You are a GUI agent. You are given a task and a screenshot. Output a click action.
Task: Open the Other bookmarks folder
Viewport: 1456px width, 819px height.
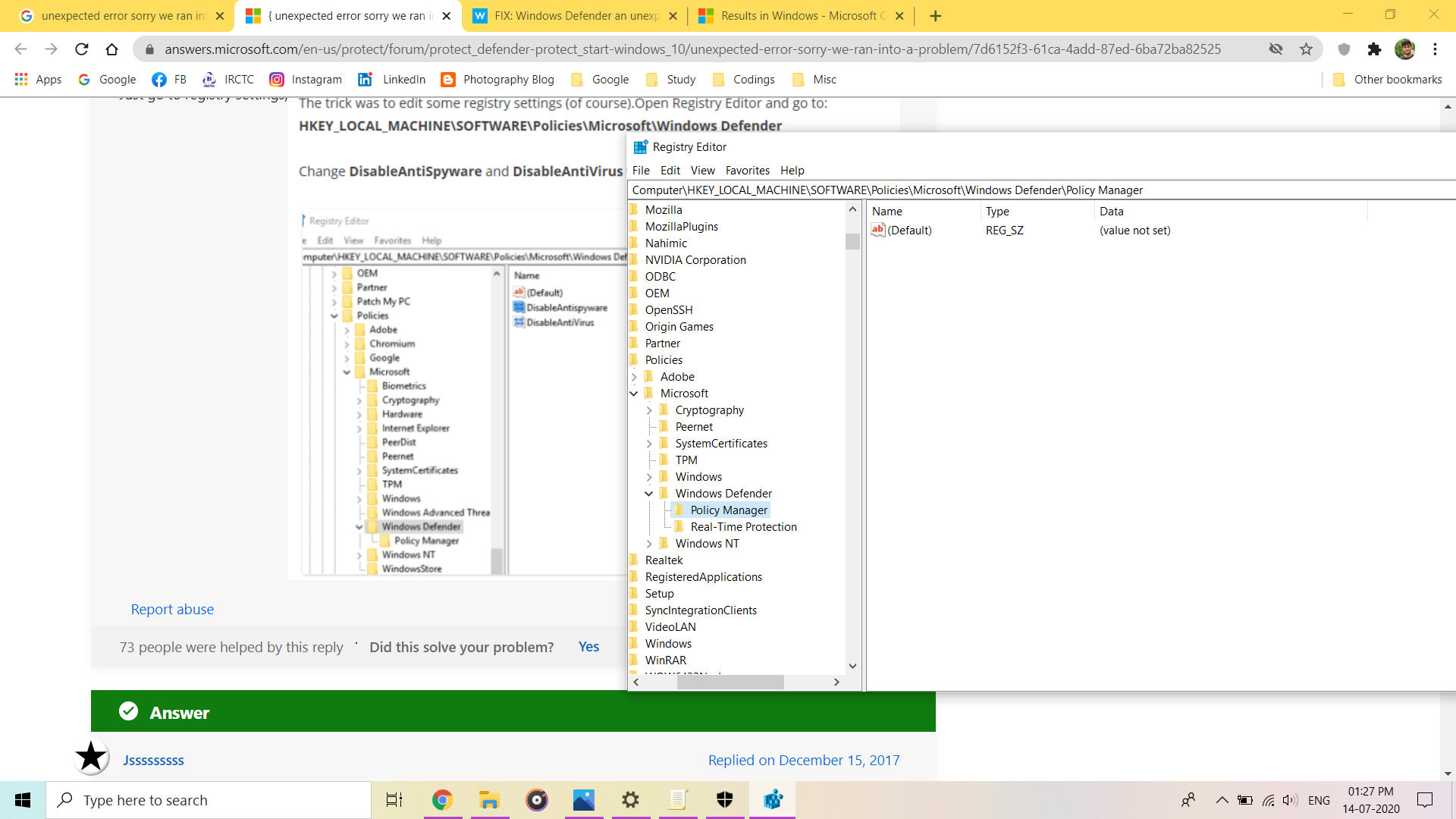1387,80
